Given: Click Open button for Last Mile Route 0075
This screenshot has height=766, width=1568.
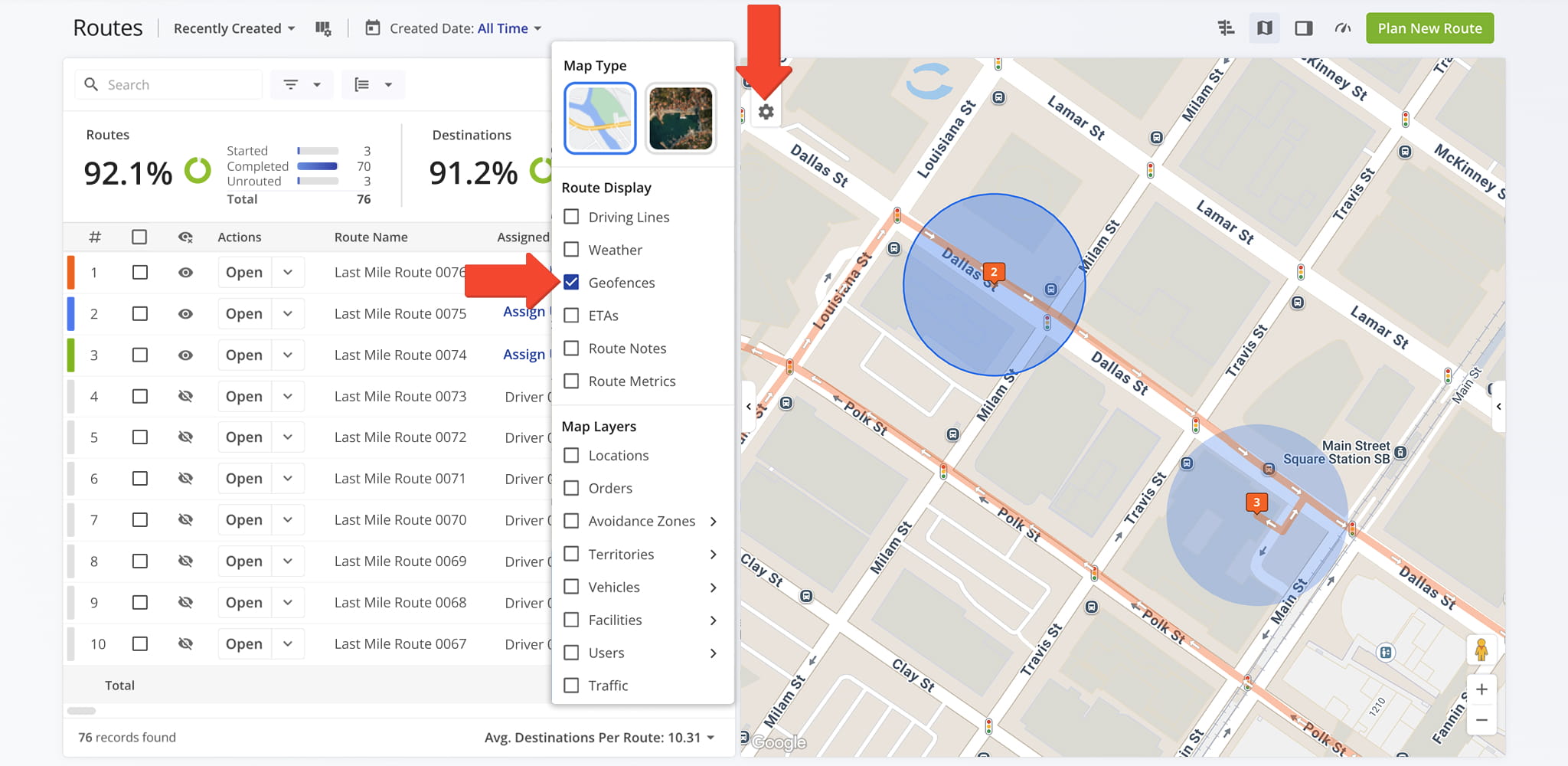Looking at the screenshot, I should 244,313.
